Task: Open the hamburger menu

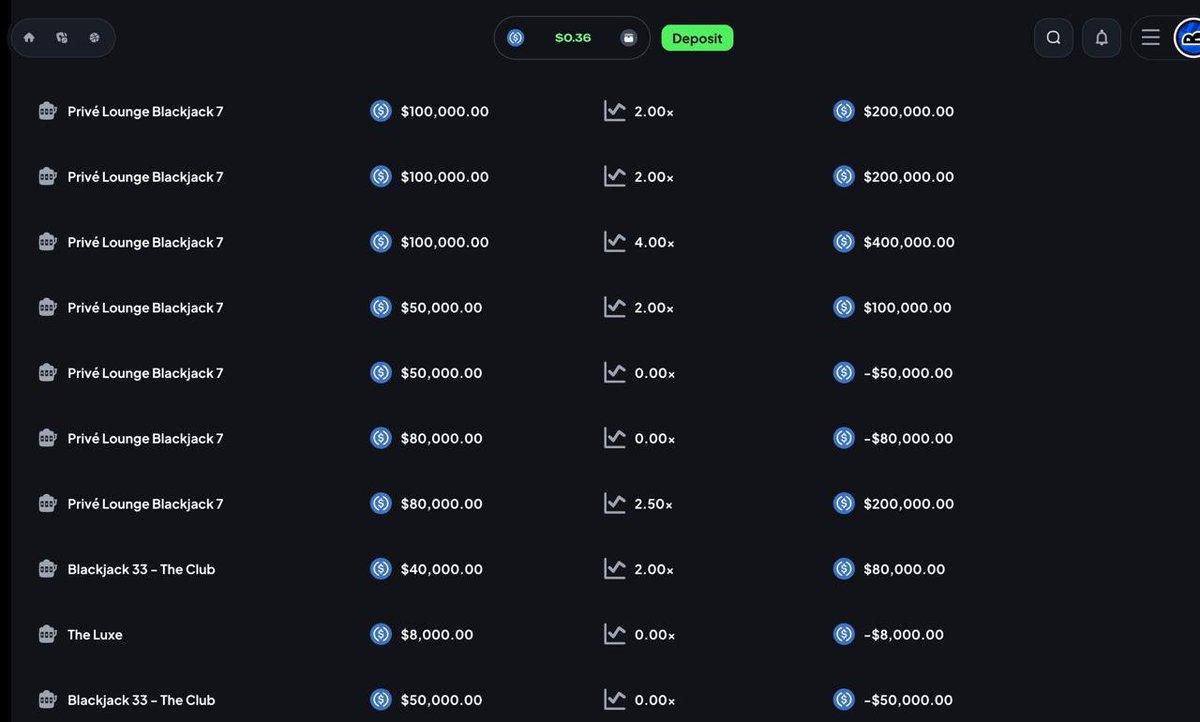Action: coord(1151,38)
